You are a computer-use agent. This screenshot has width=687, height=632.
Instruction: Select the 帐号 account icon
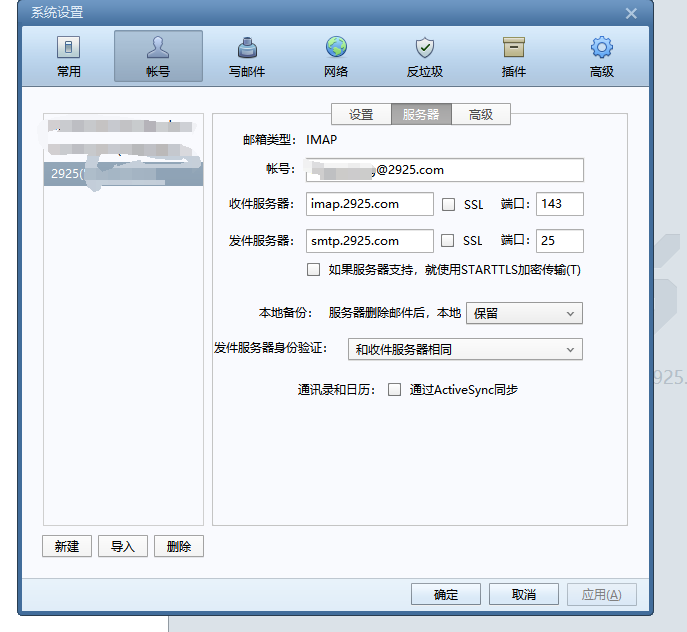(x=158, y=56)
